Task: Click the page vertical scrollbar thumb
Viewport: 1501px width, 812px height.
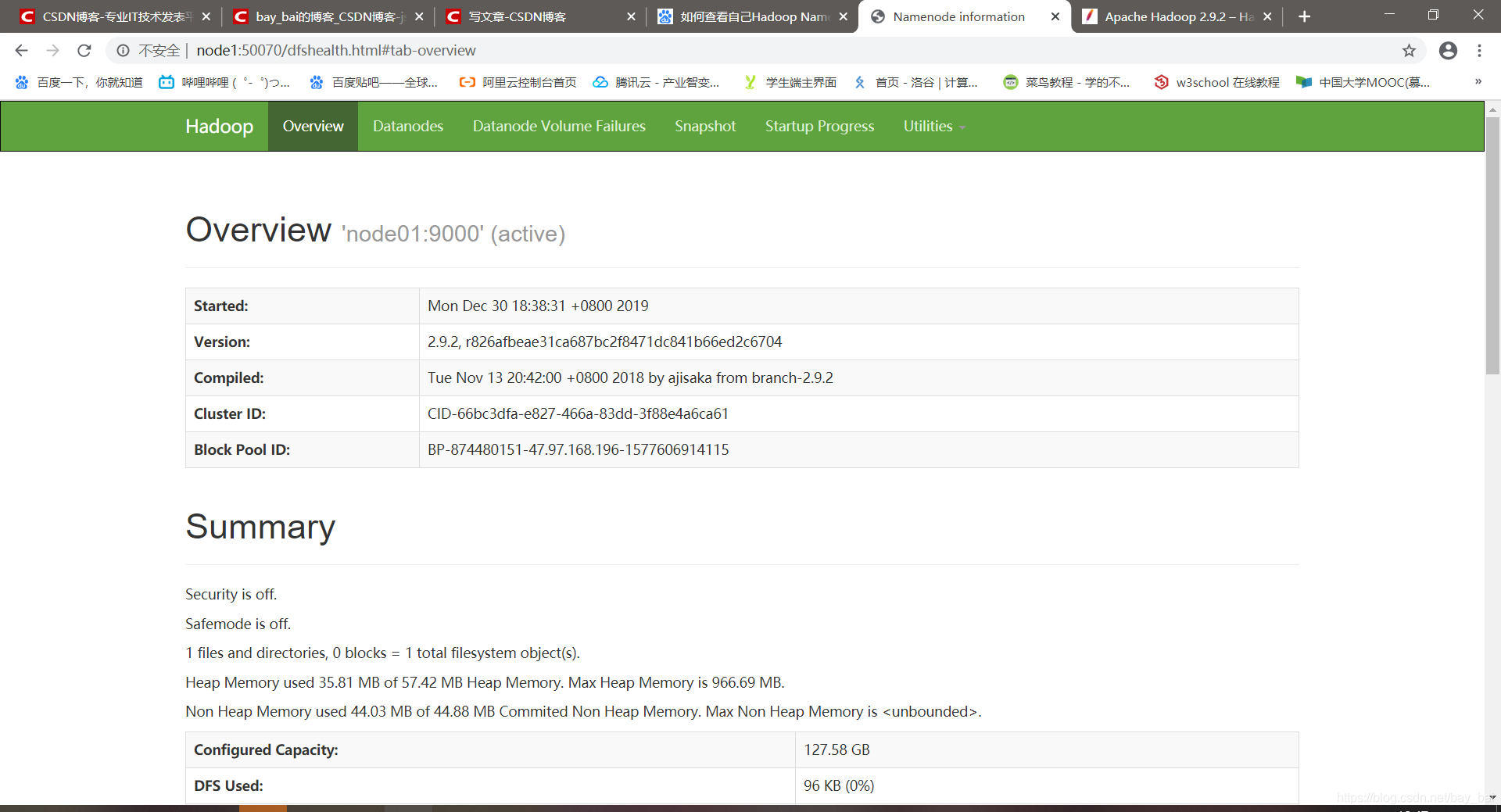Action: click(x=1492, y=246)
